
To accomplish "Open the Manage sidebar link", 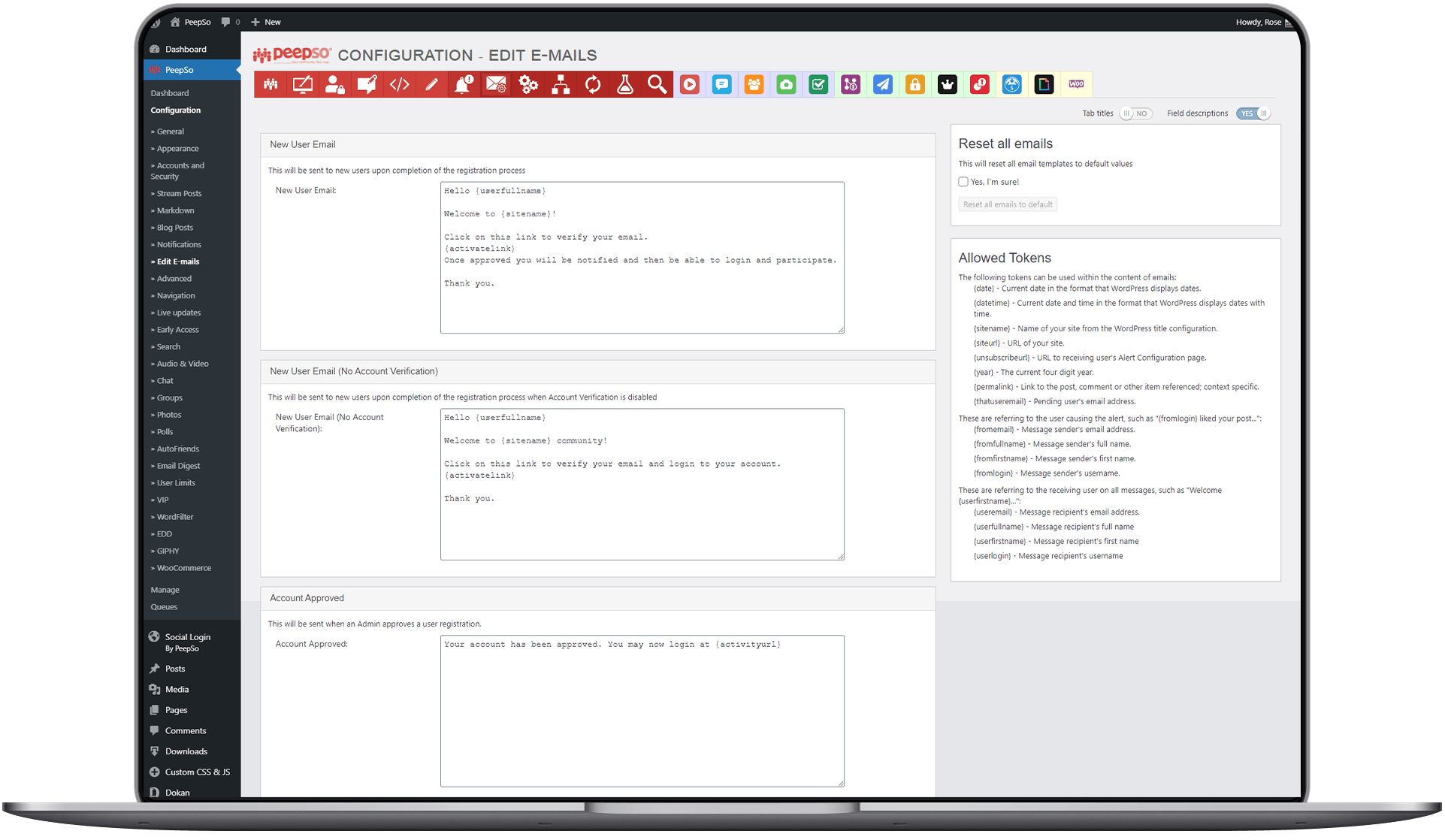I will (x=165, y=590).
